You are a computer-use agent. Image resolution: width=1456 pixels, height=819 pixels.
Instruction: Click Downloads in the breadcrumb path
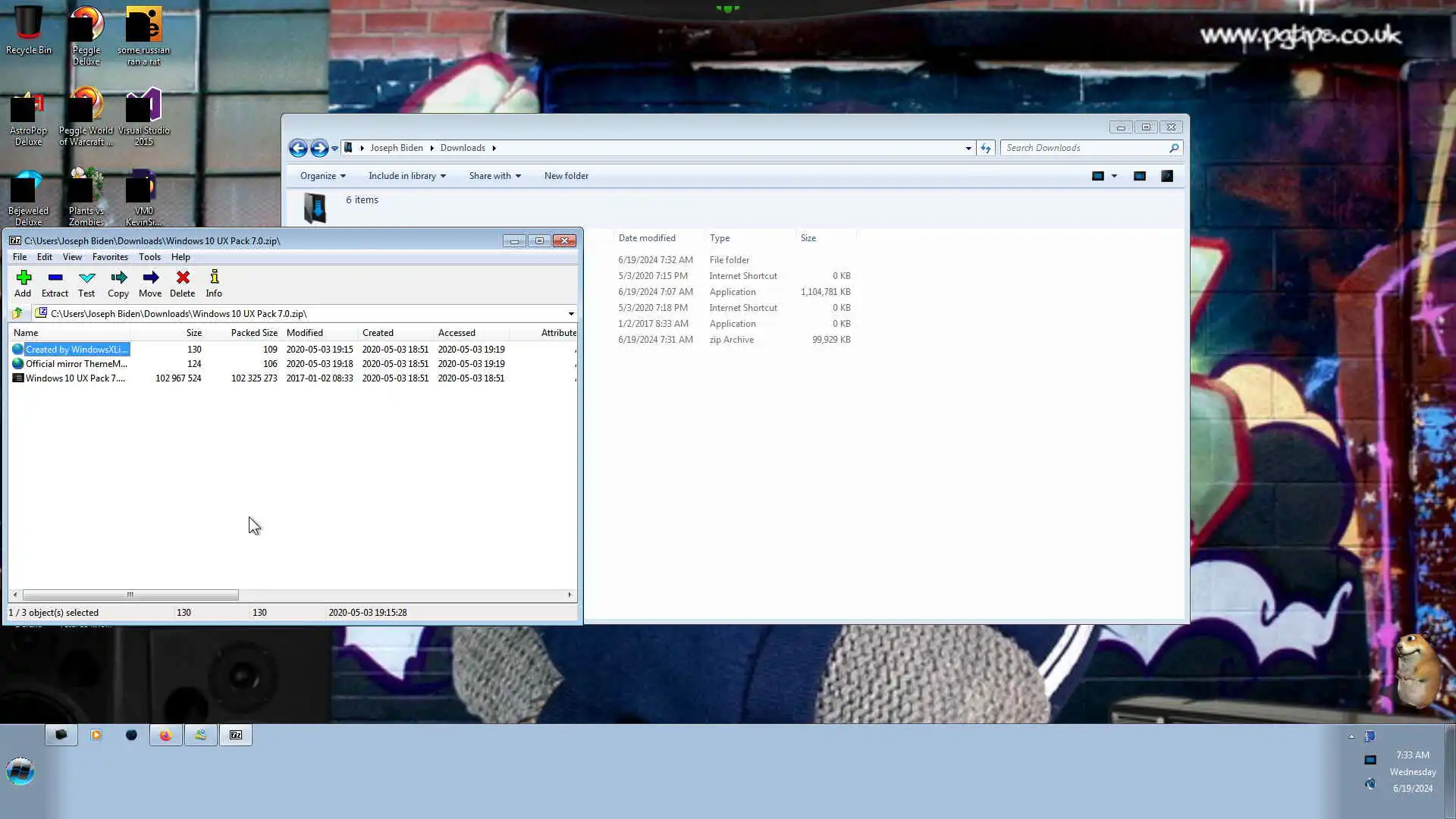(x=463, y=148)
